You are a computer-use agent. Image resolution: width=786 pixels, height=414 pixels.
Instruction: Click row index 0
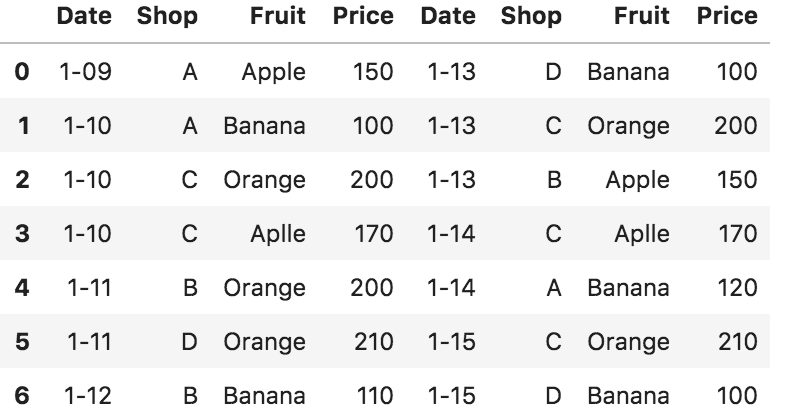(22, 72)
